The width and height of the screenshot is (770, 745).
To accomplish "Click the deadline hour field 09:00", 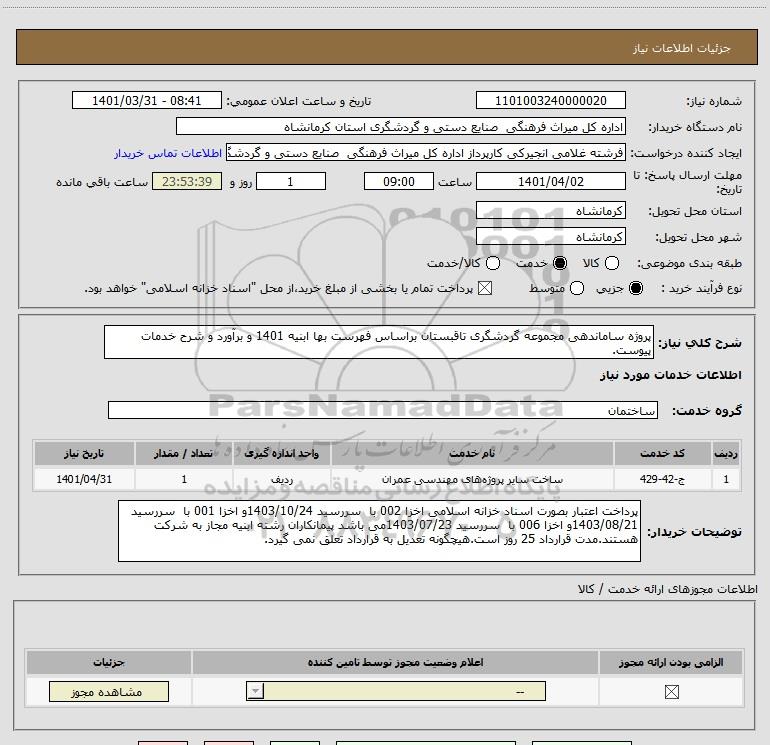I will point(399,181).
